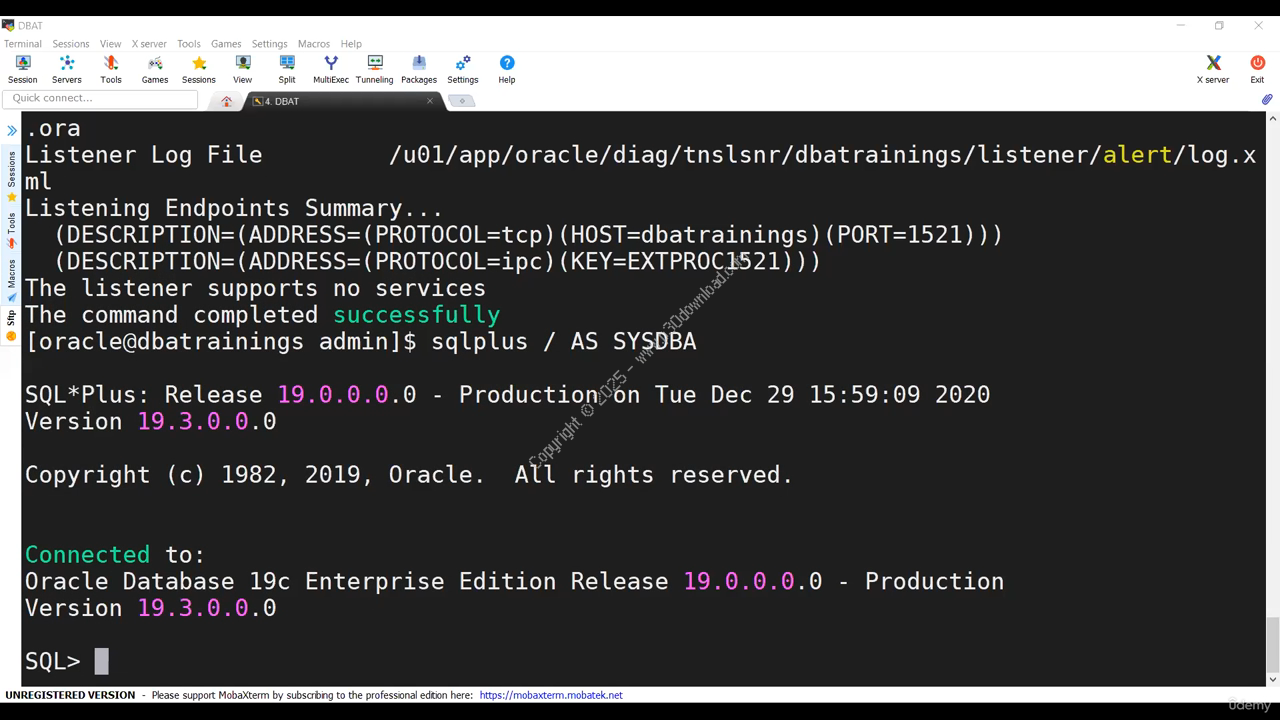Open the Macros sidebar tab
The width and height of the screenshot is (1280, 720).
pyautogui.click(x=11, y=280)
